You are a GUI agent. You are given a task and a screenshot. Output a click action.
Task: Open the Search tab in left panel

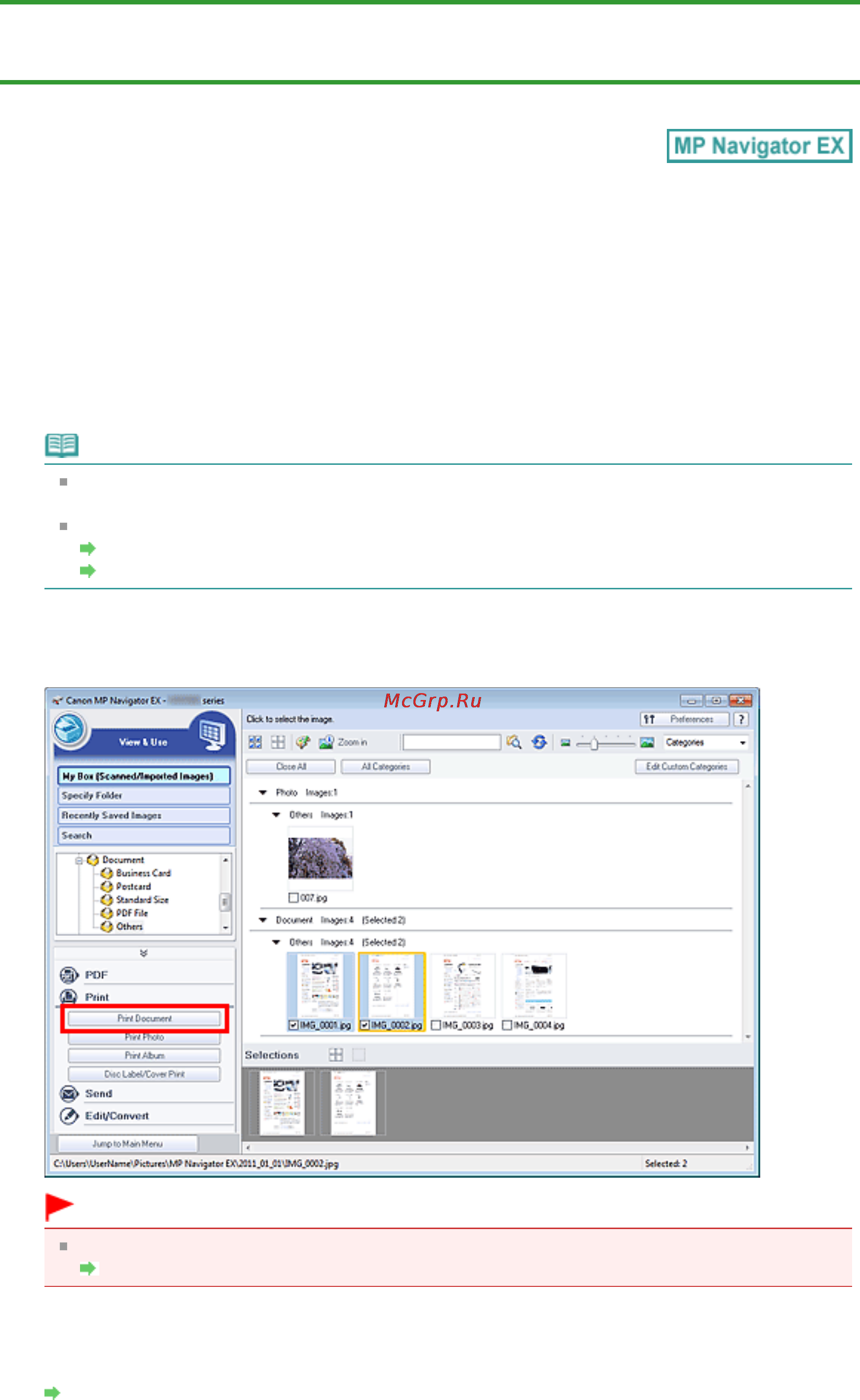point(144,835)
